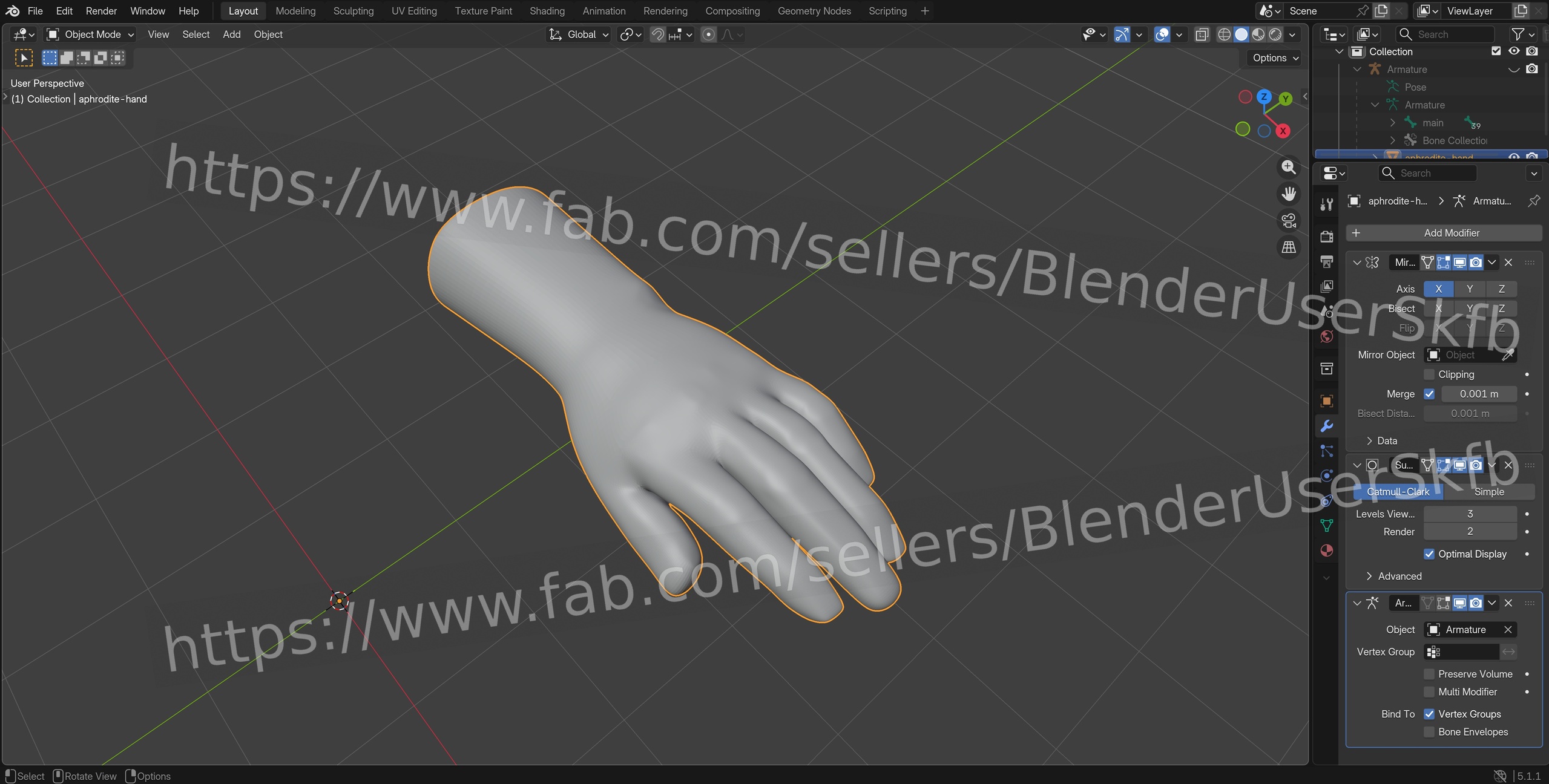This screenshot has height=784, width=1549.
Task: Open the Modifiers wrench tab
Action: tap(1327, 426)
